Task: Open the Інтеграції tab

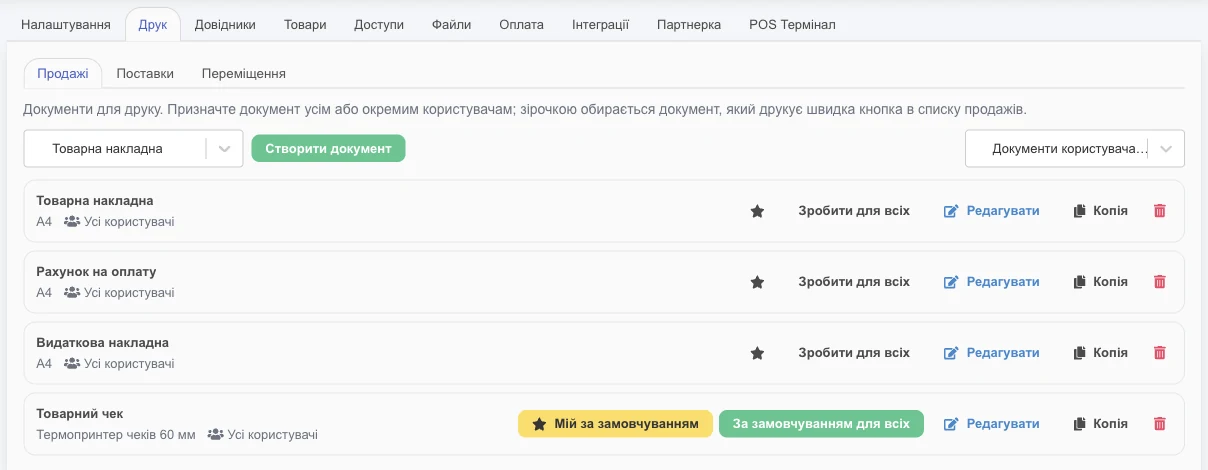Action: [601, 24]
